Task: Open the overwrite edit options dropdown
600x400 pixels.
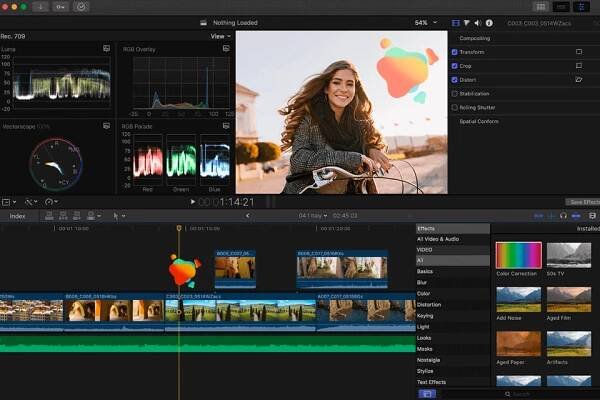Action: 94,216
